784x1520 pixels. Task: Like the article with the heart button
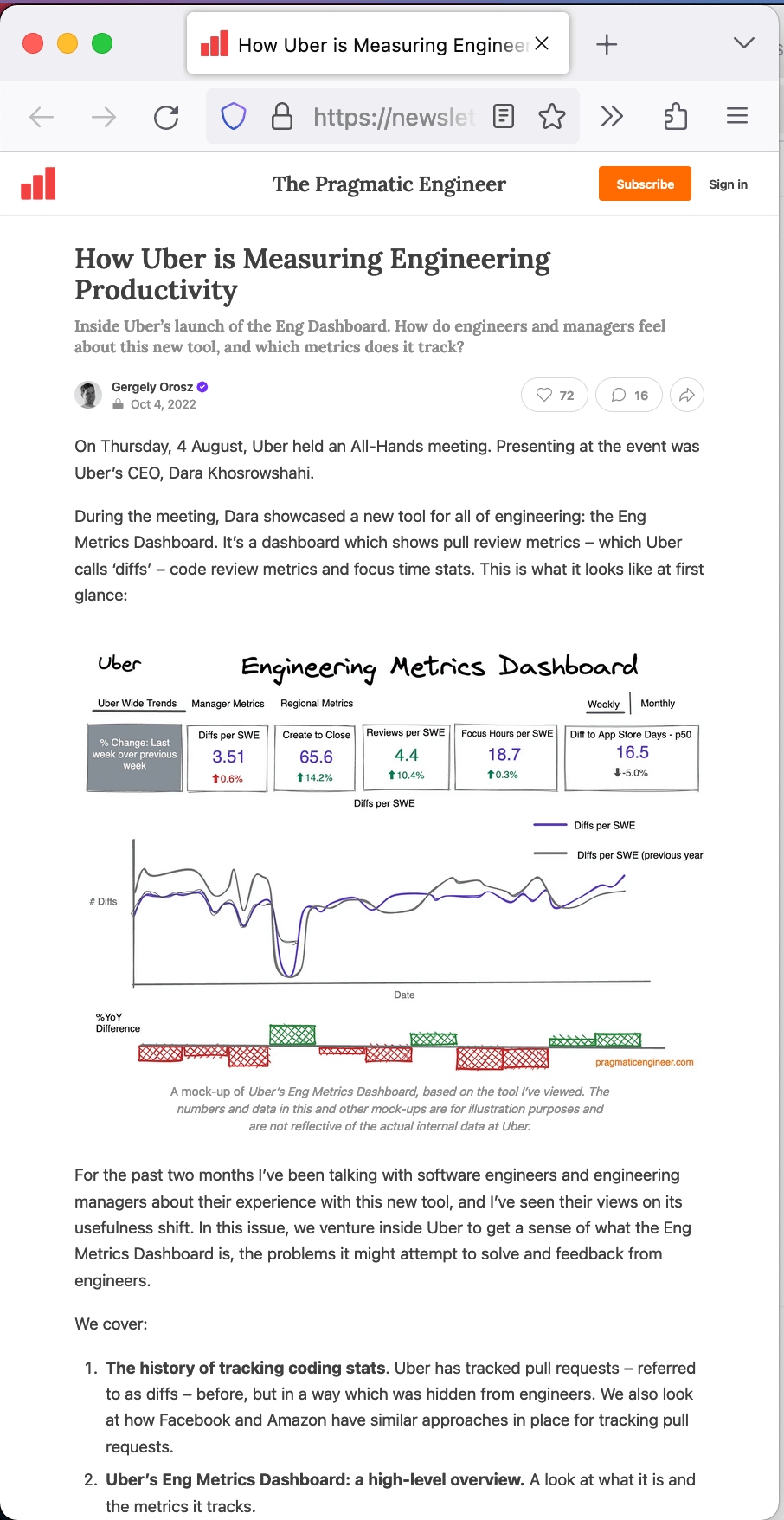click(x=555, y=396)
